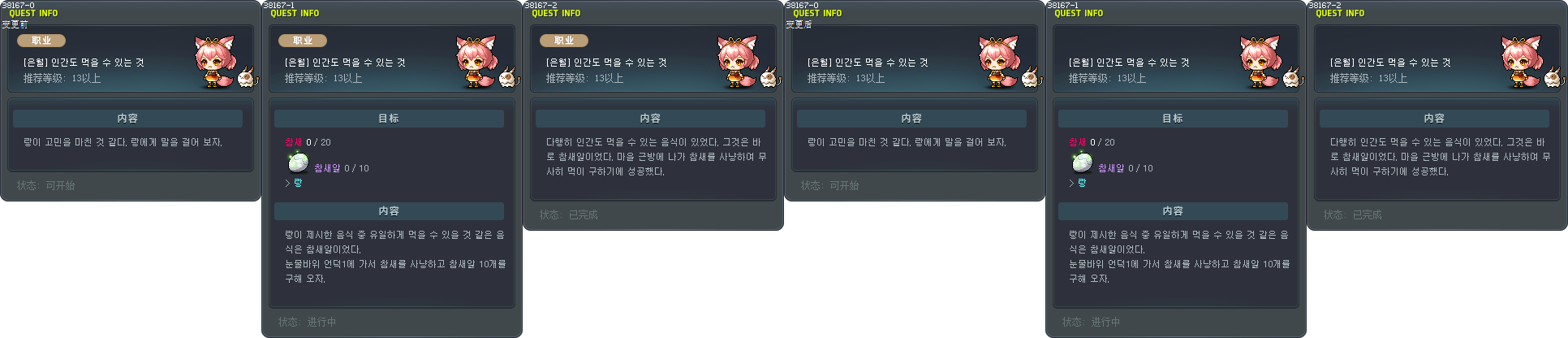
Task: Click the 职业 badge in the left 38167-2 panel
Action: [x=564, y=40]
